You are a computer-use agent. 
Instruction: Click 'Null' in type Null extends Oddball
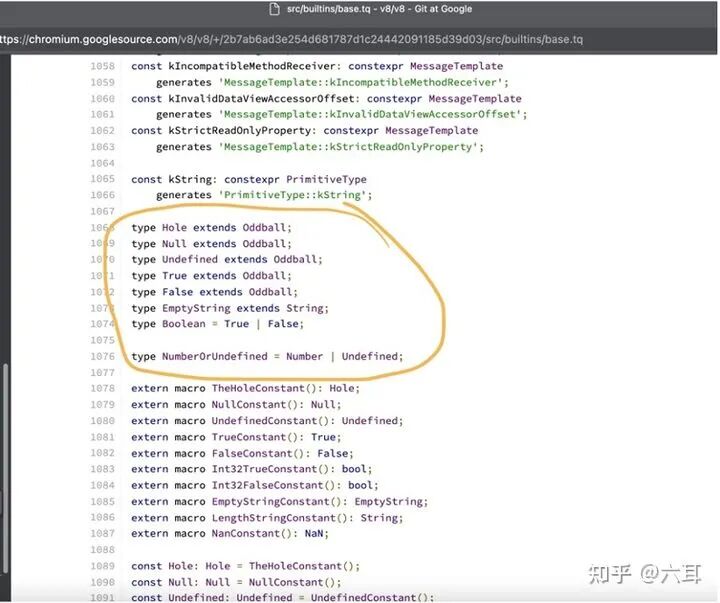(174, 244)
